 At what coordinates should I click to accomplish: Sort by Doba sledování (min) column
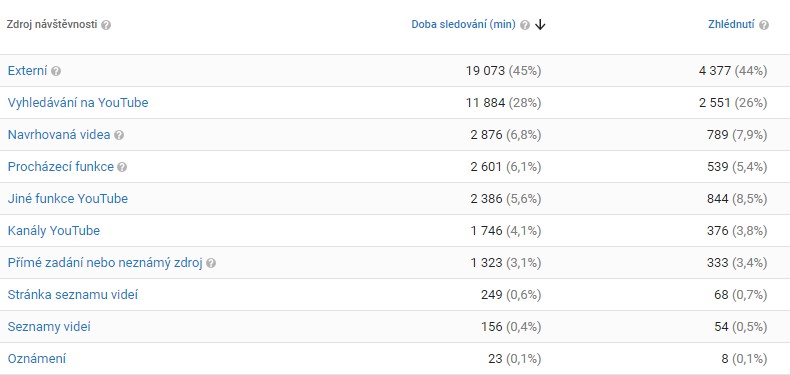coord(464,24)
